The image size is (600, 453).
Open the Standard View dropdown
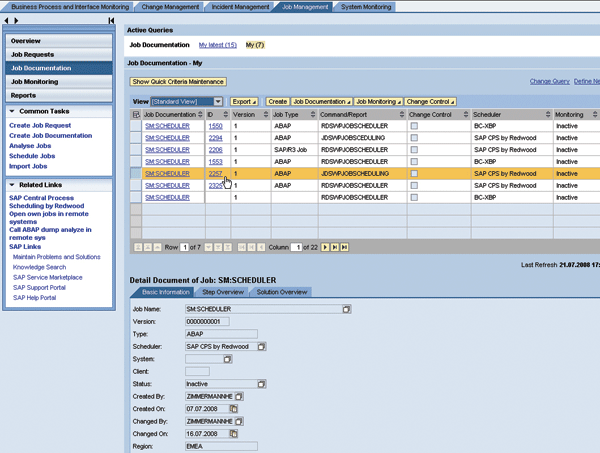[217, 102]
